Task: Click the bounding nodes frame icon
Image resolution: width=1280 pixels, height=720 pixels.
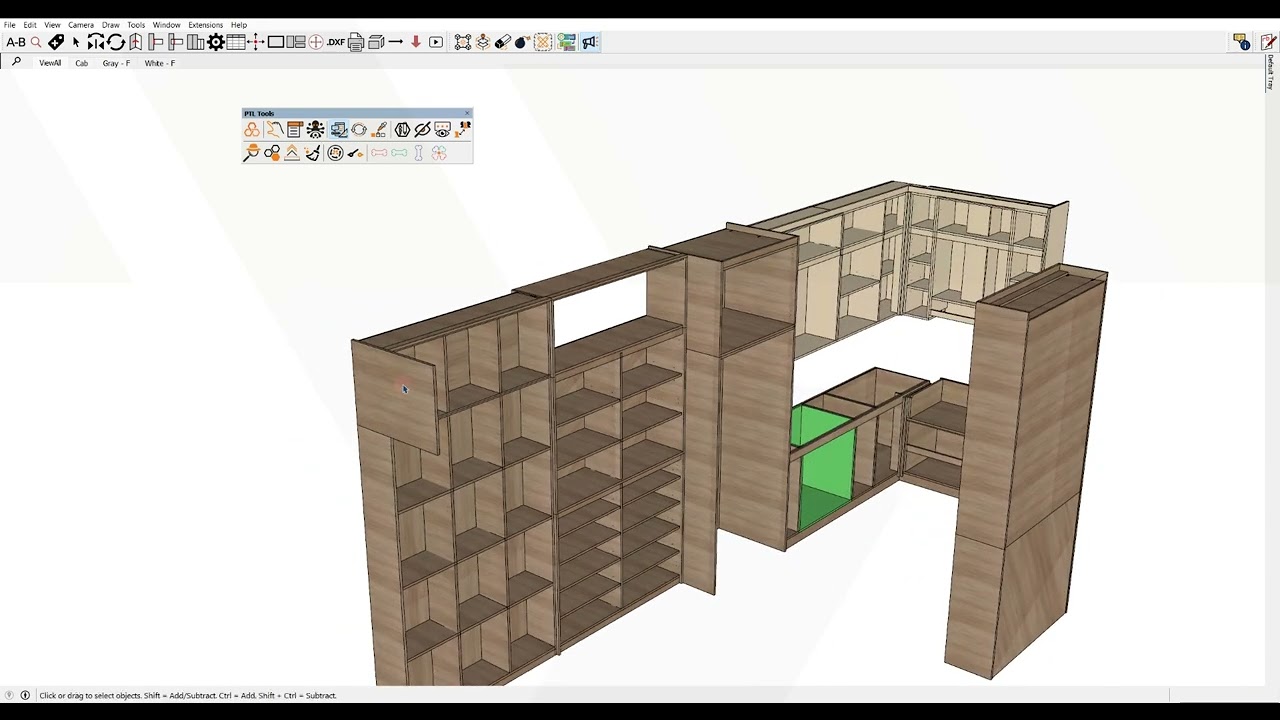Action: point(463,42)
